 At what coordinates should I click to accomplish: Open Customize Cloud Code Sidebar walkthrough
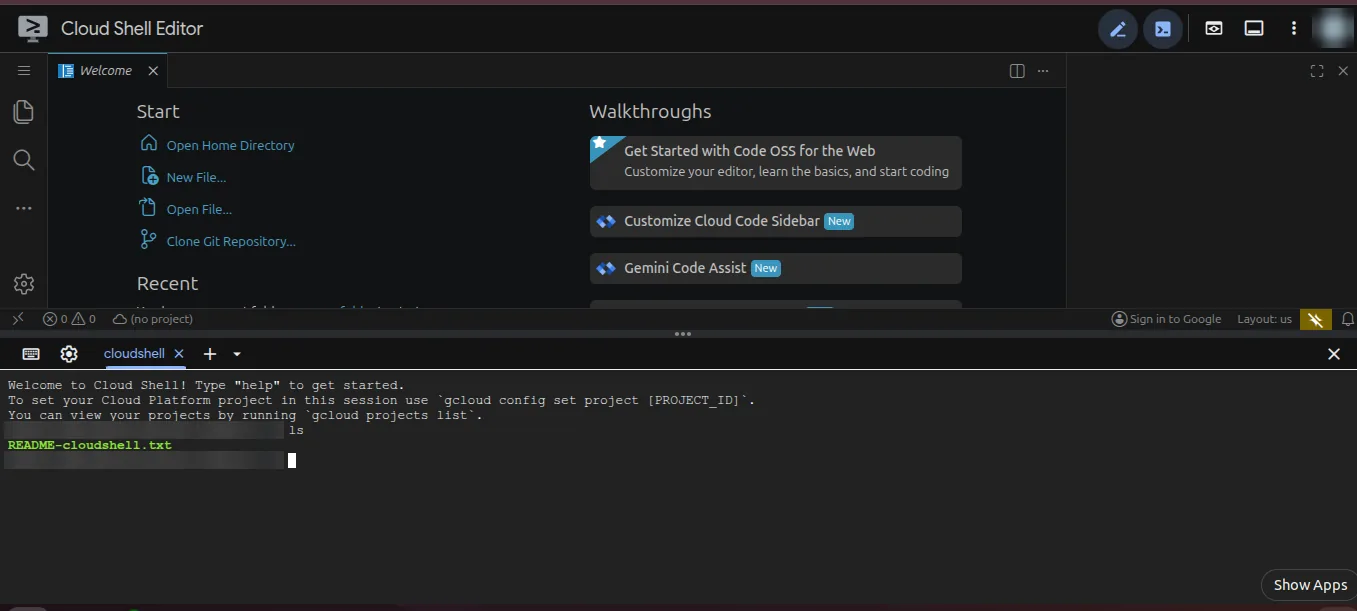pos(776,221)
